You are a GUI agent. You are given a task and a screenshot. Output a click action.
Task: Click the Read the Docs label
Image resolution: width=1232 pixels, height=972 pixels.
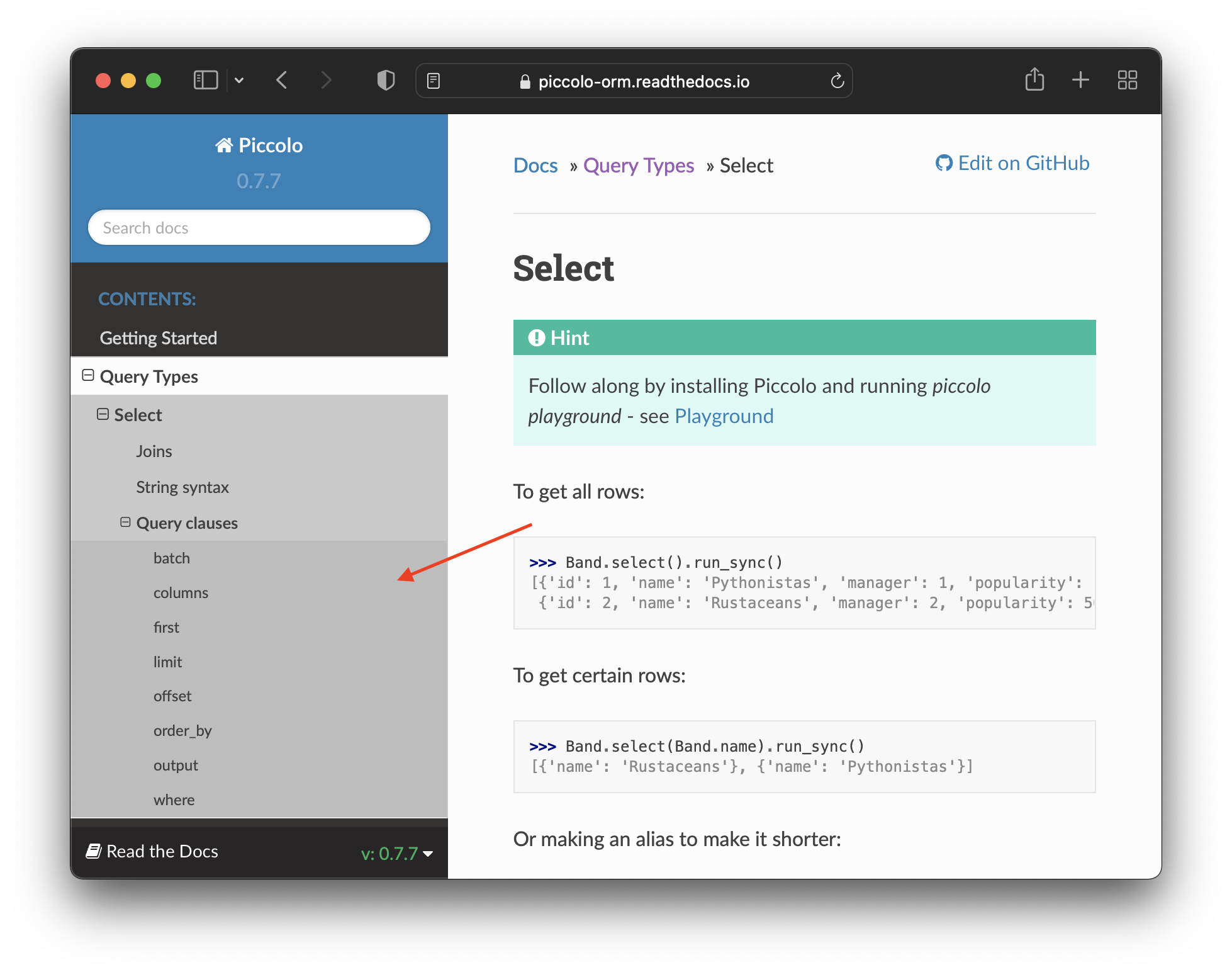(x=162, y=851)
